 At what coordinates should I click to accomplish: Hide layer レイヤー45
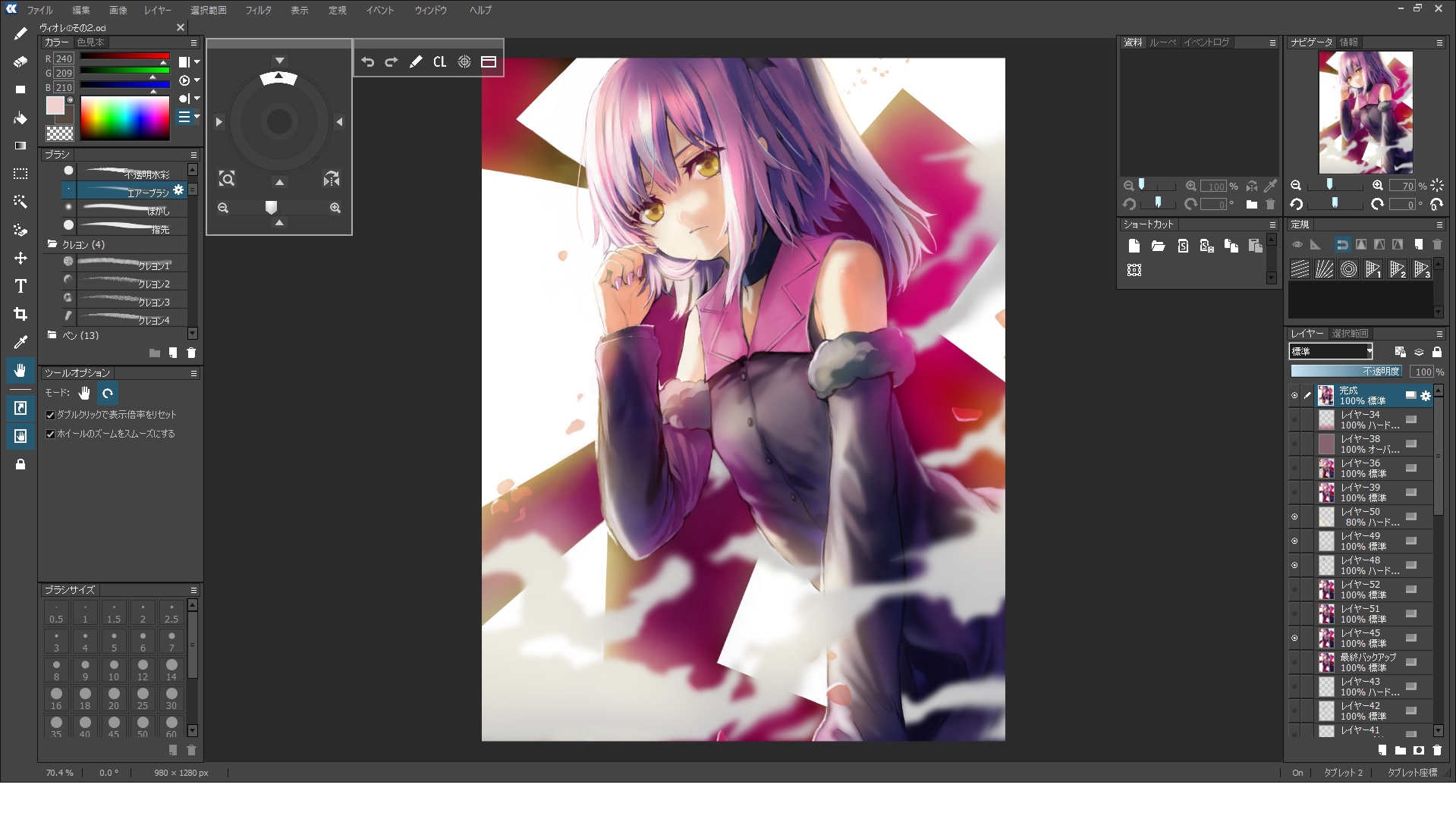pos(1294,638)
